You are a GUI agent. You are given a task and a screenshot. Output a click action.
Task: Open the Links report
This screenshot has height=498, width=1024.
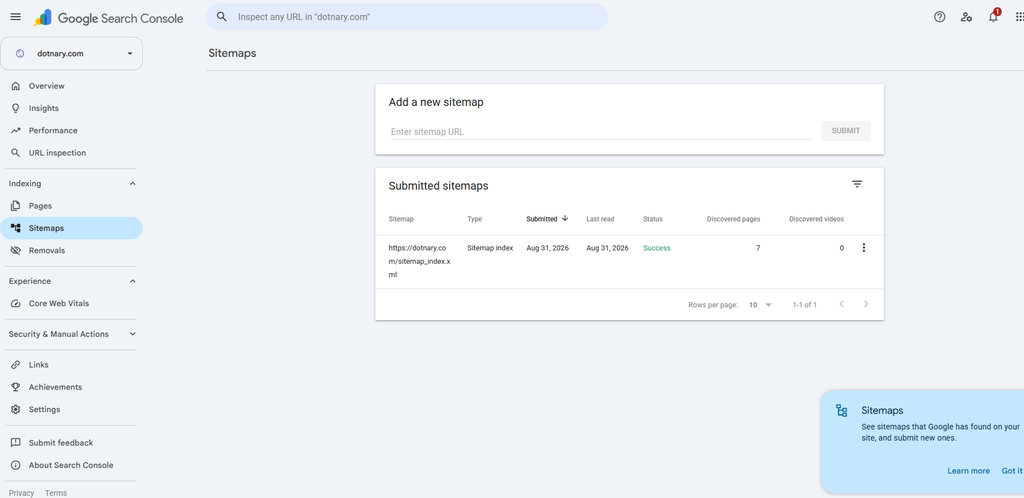[x=71, y=365]
